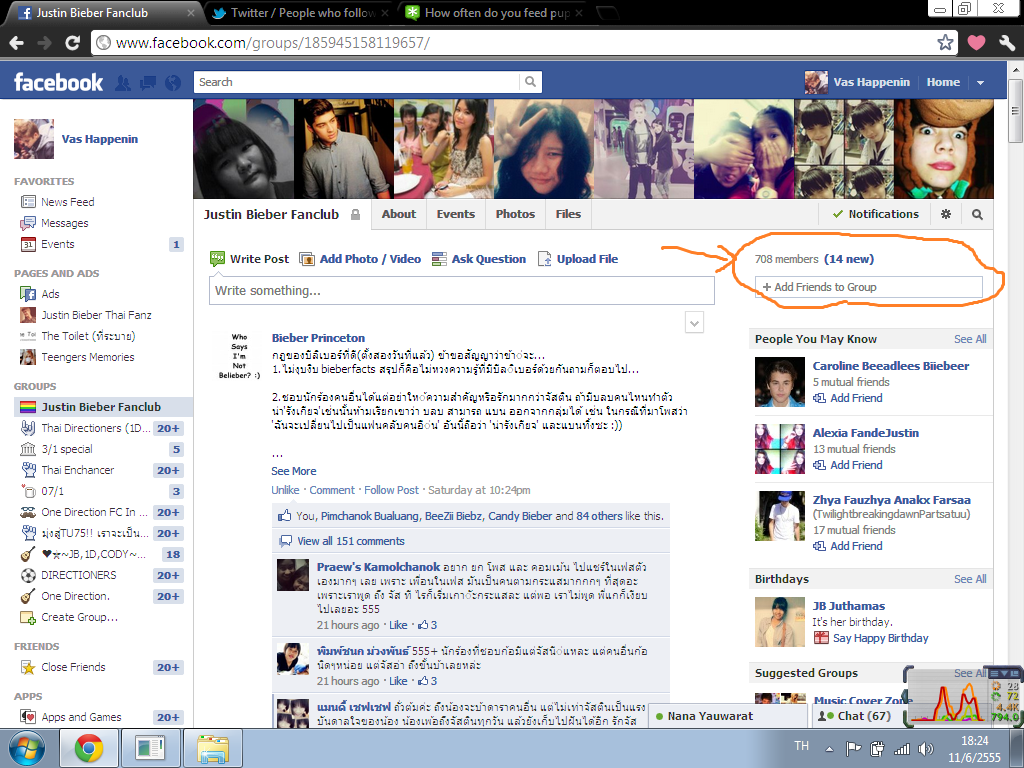Open account dropdown arrow beside Home
The image size is (1024, 768).
[980, 82]
